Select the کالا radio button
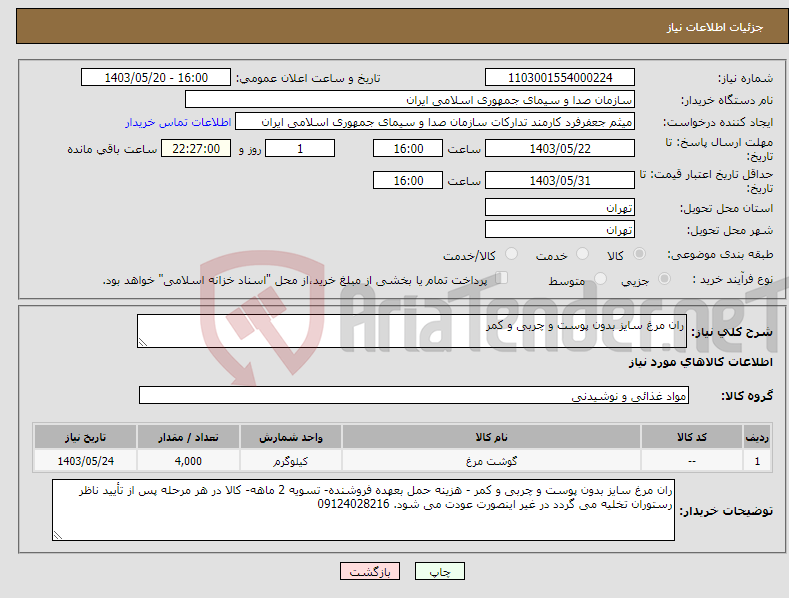 [639, 254]
